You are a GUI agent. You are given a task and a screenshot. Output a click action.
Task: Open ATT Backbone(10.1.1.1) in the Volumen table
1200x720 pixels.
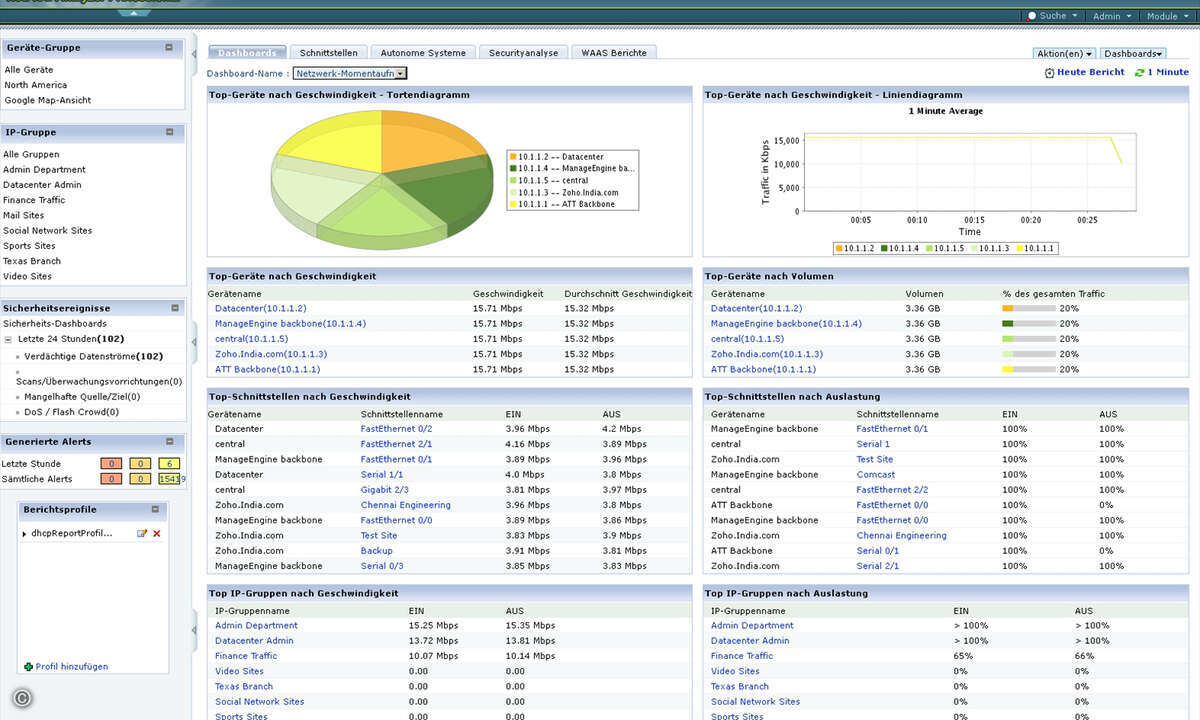[763, 370]
